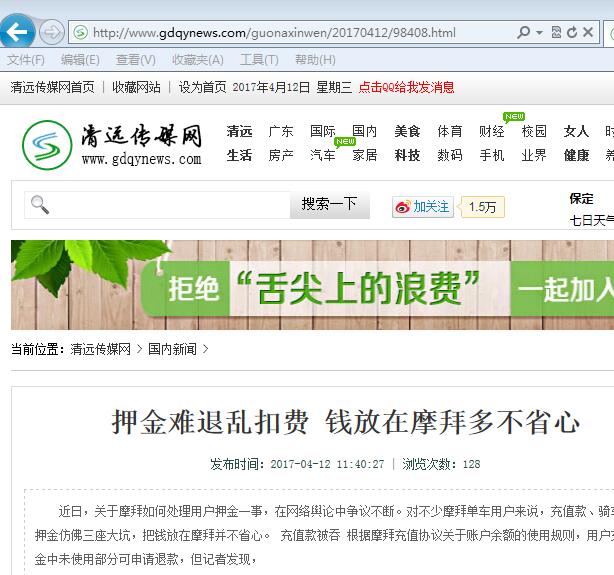Stop loading with the X icon
This screenshot has width=614, height=575.
pyautogui.click(x=588, y=32)
